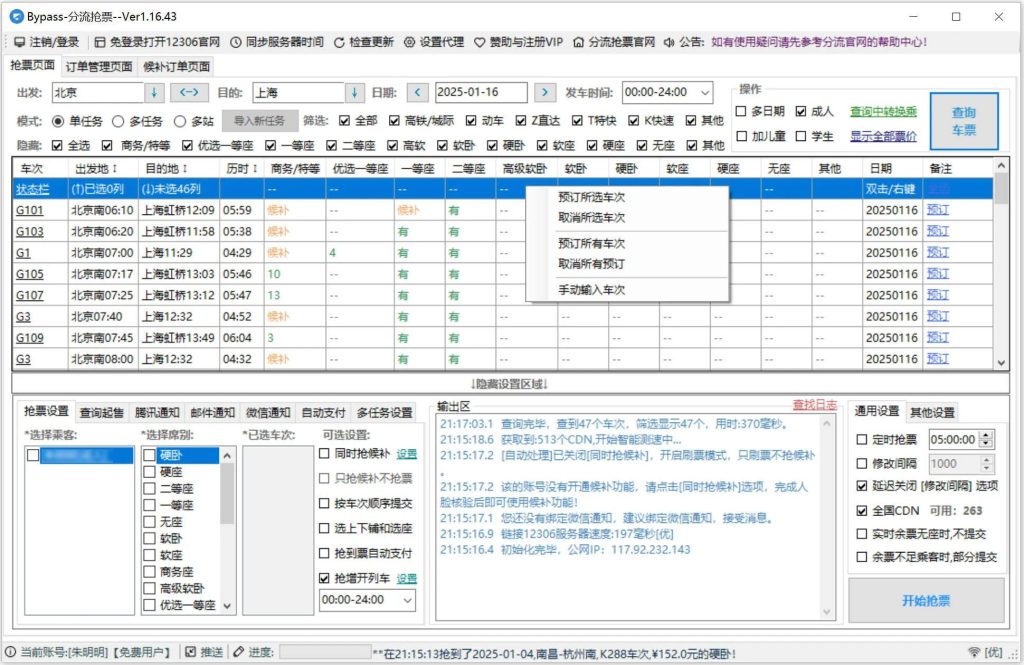The height and width of the screenshot is (665, 1024).
Task: Click 查找日志 link
Action: (814, 405)
